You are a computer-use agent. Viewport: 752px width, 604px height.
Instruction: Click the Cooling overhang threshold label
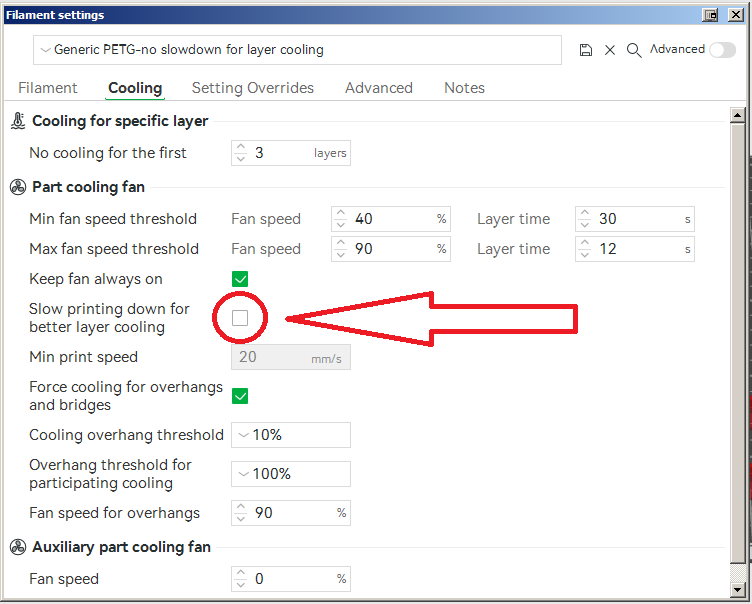pyautogui.click(x=127, y=435)
